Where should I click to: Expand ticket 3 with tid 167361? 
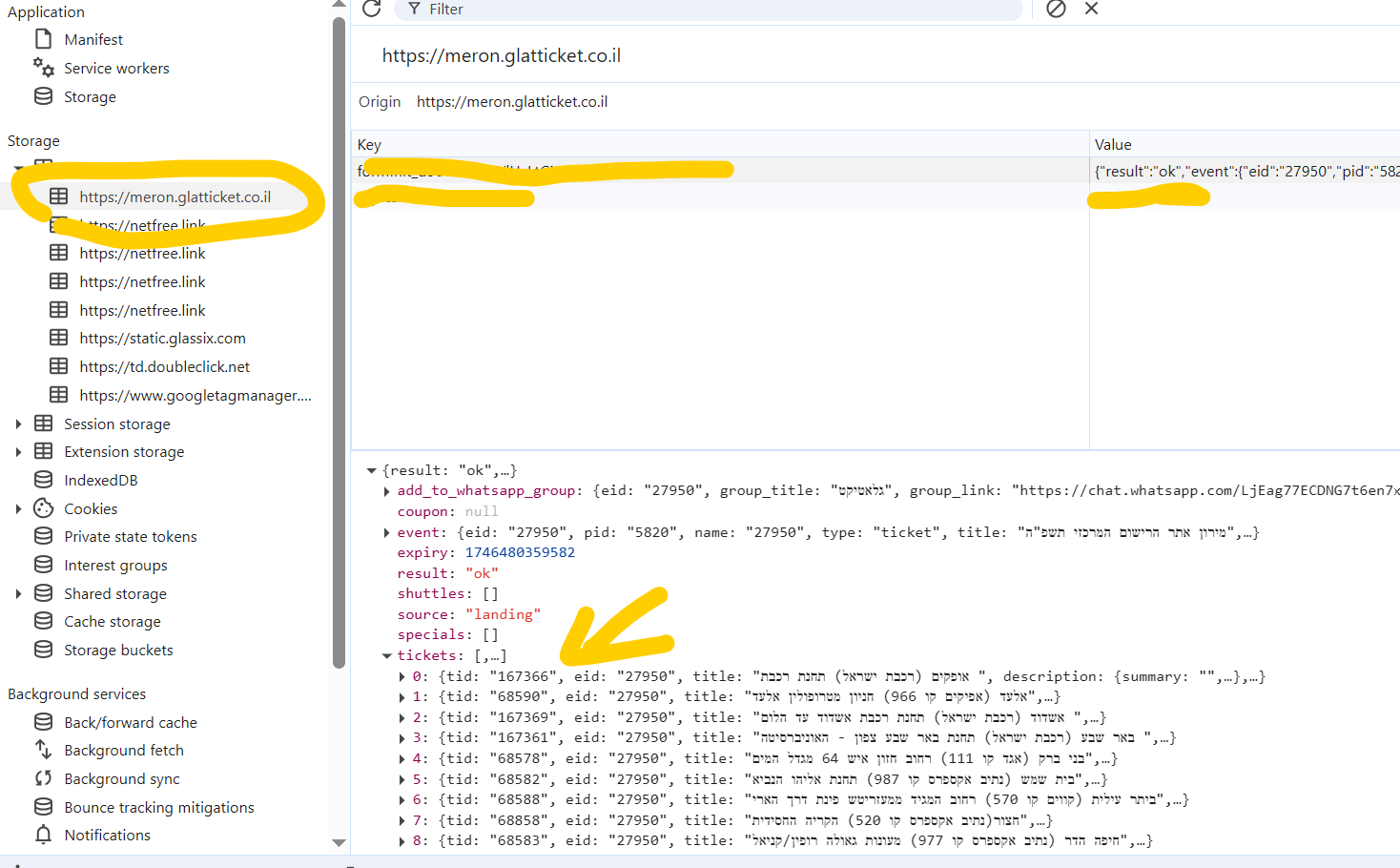coord(401,738)
